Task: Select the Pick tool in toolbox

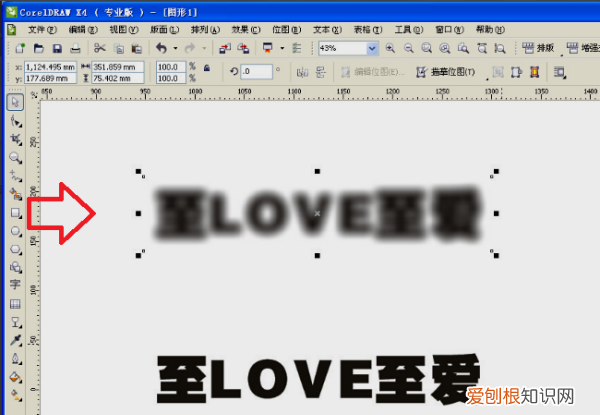Action: 15,103
